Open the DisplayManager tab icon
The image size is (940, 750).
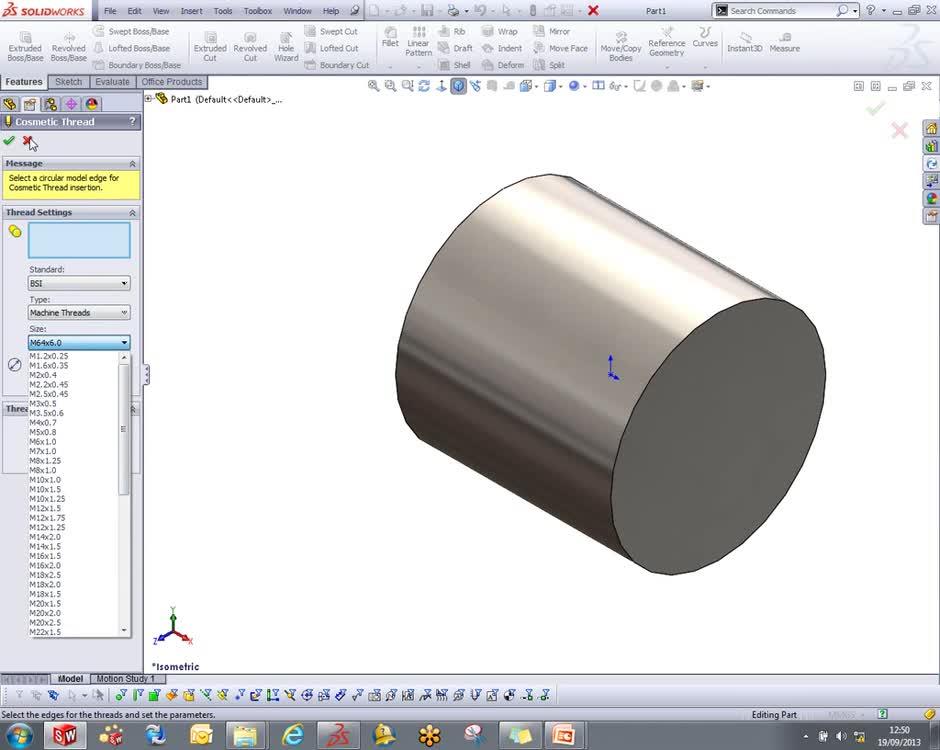tap(91, 104)
